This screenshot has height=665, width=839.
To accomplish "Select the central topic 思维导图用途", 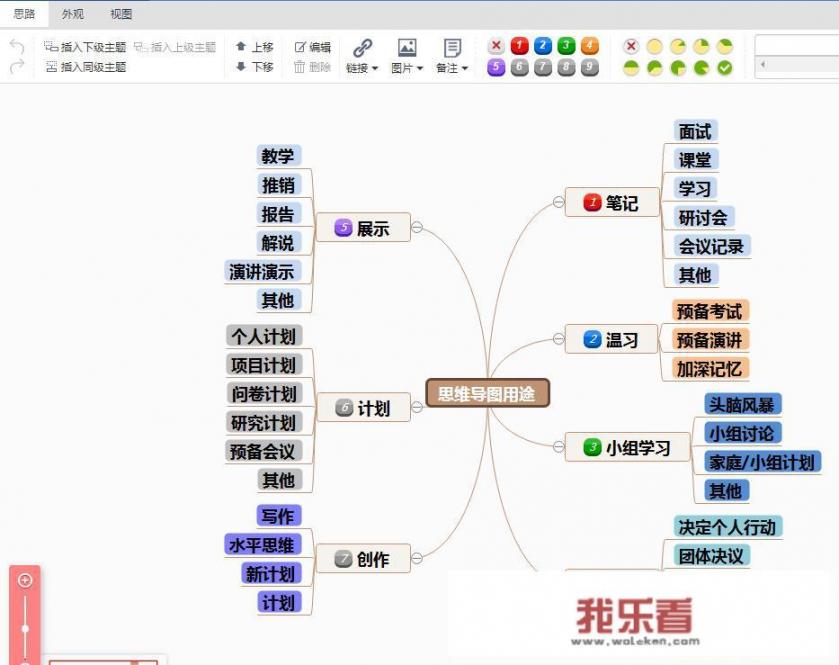I will [x=487, y=393].
